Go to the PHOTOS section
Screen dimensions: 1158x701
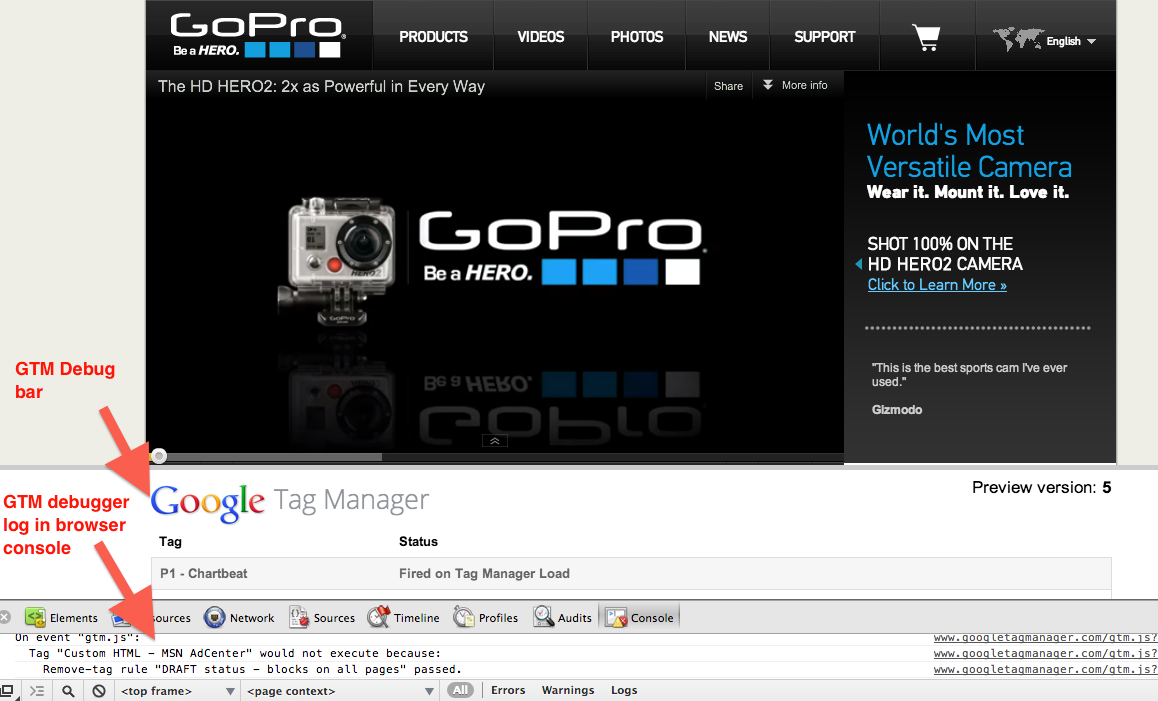click(x=637, y=37)
